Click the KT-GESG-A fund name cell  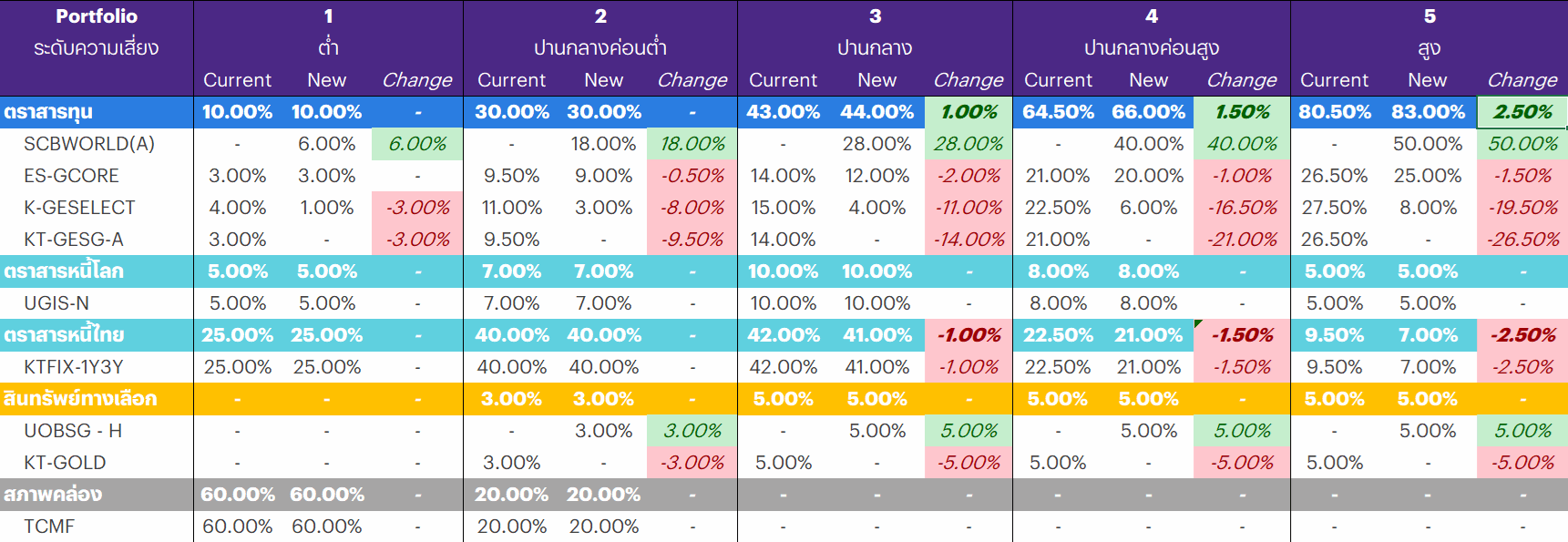tap(73, 240)
